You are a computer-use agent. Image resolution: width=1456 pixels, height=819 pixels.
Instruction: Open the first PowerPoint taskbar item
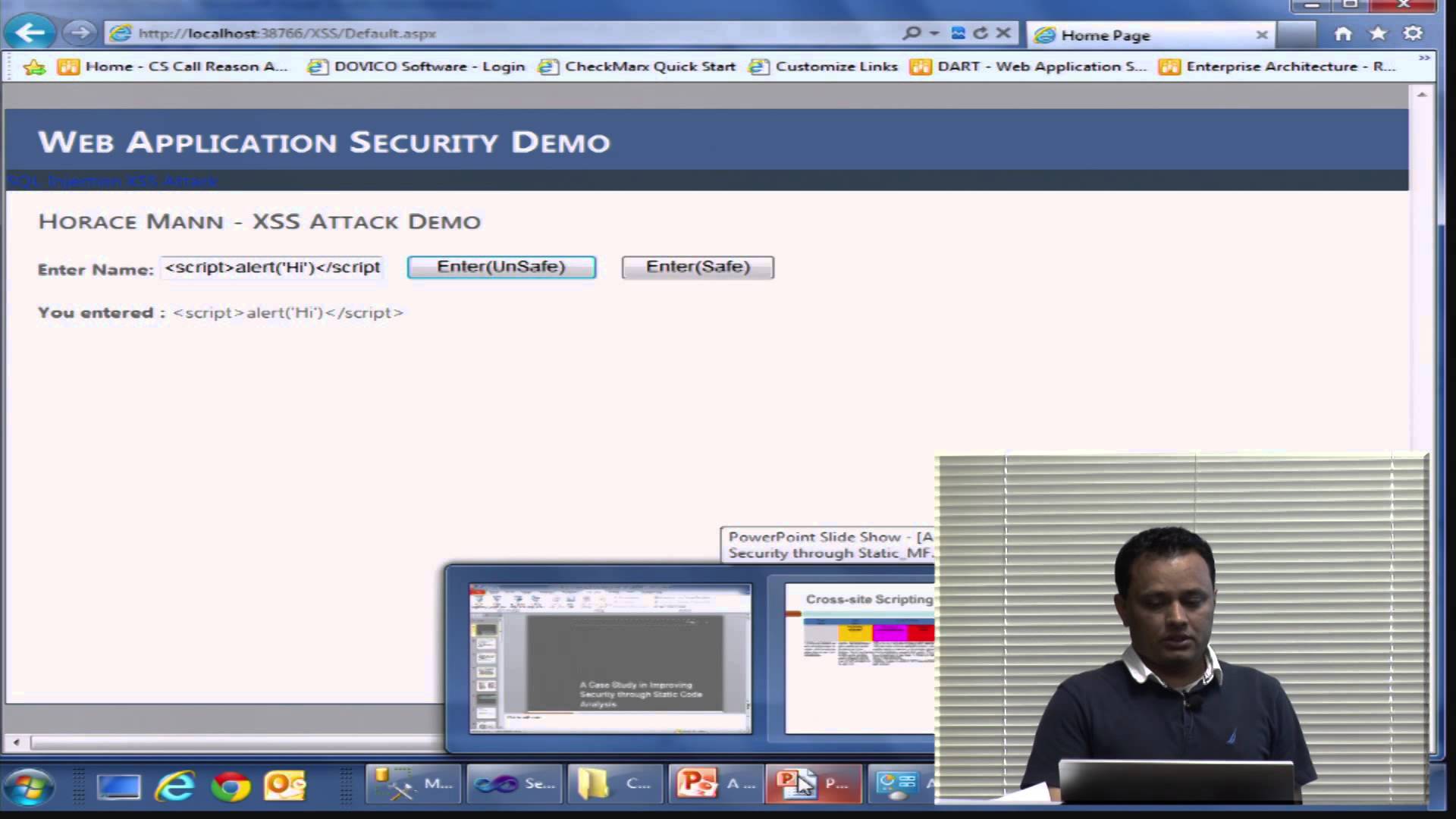[716, 784]
